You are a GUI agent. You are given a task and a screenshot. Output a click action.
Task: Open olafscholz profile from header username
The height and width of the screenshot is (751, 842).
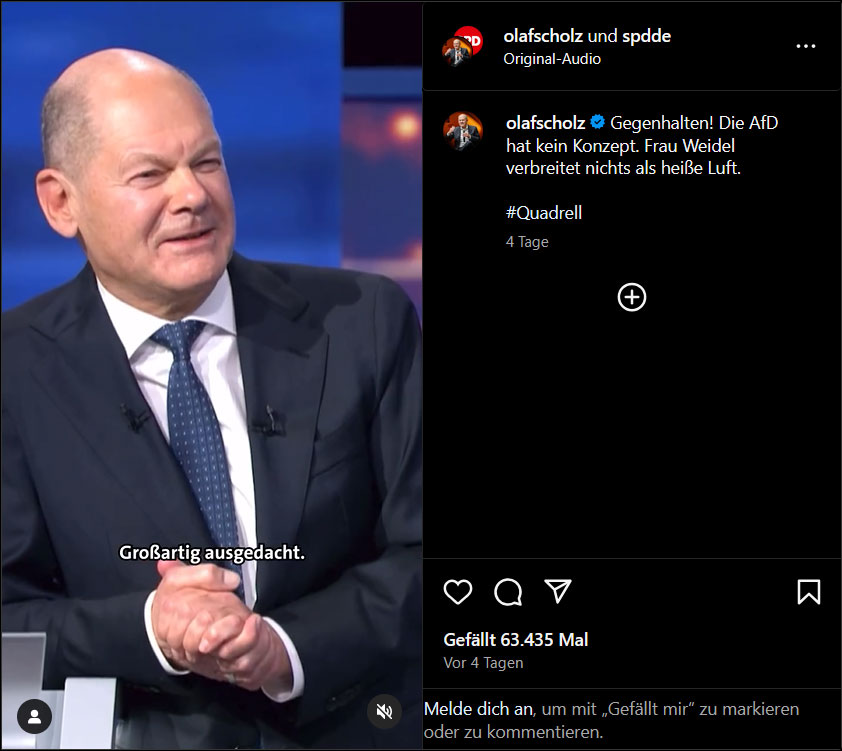click(543, 36)
